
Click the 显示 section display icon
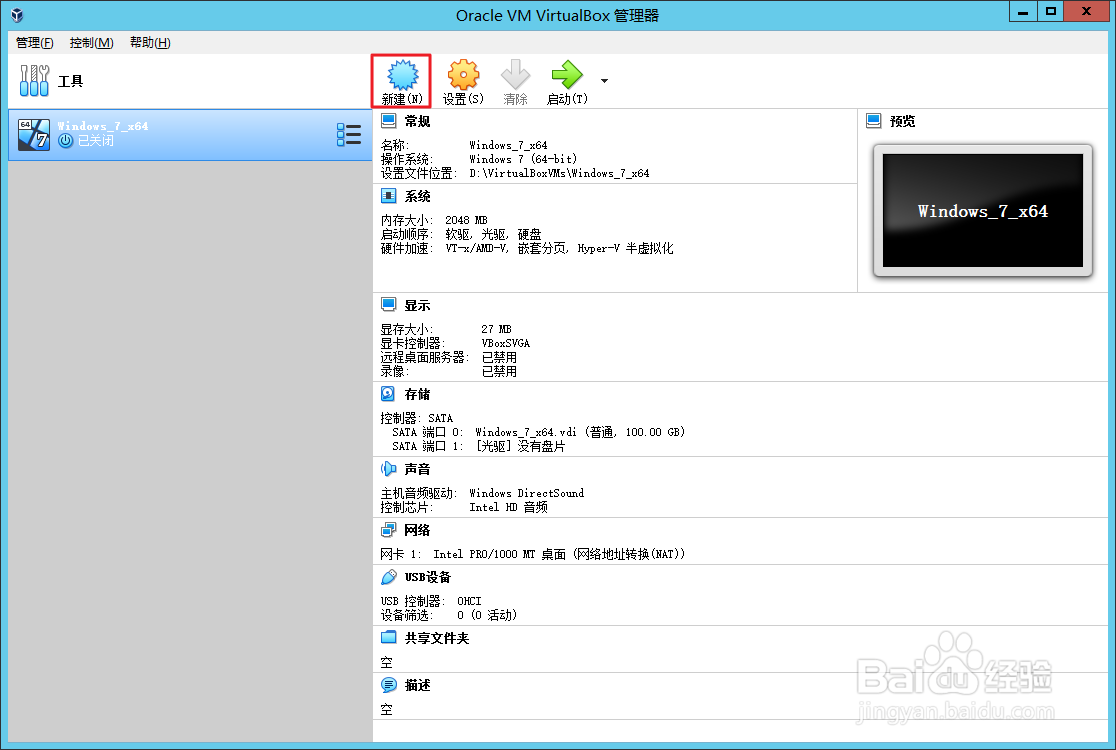click(x=389, y=305)
